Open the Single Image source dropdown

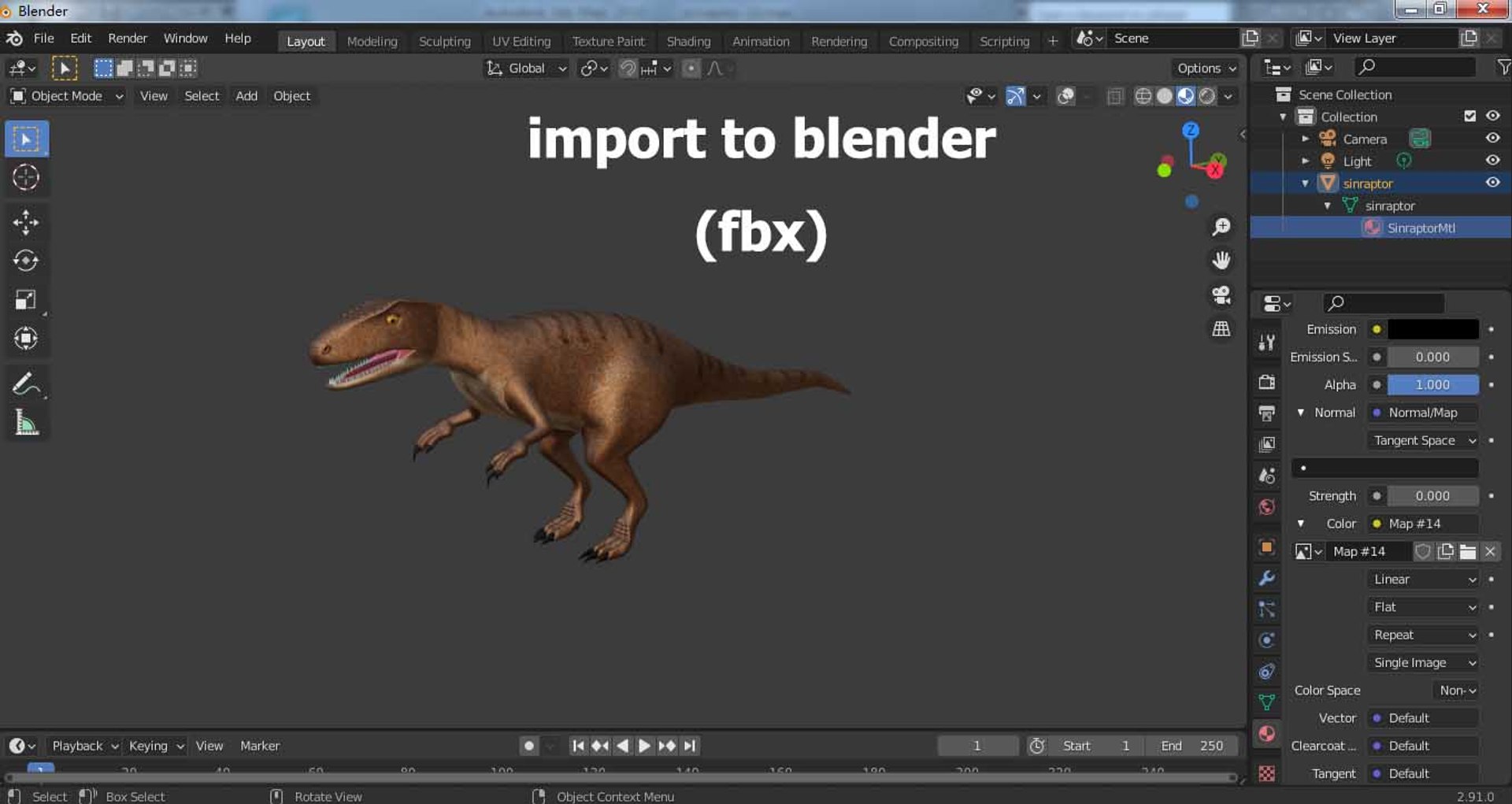[1423, 663]
